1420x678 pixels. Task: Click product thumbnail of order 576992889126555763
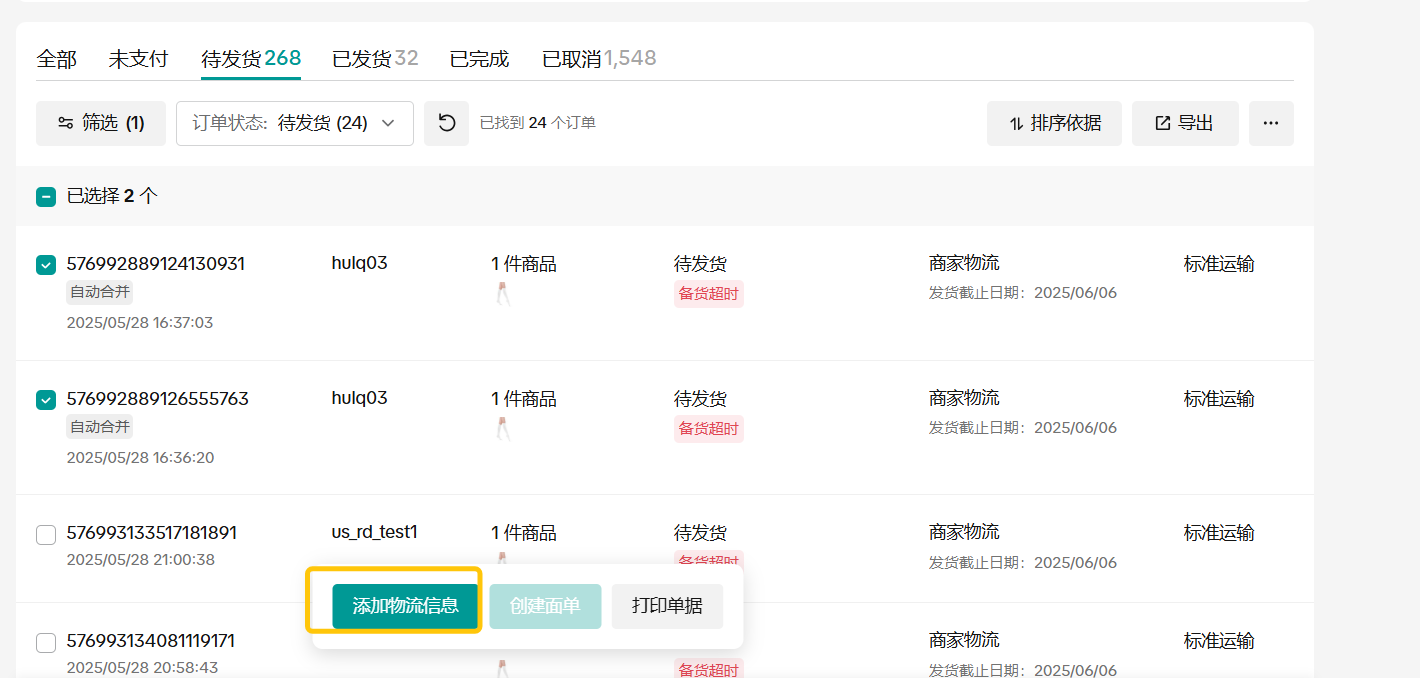[503, 428]
